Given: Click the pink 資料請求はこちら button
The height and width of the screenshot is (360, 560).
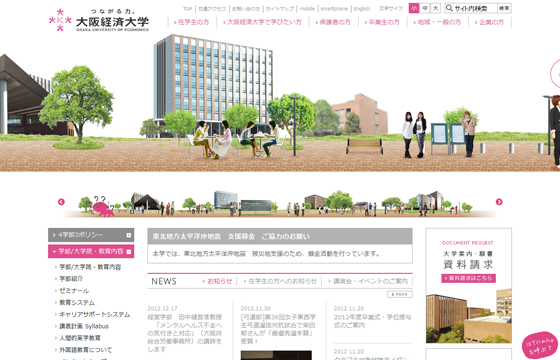Looking at the screenshot, I should [x=468, y=278].
